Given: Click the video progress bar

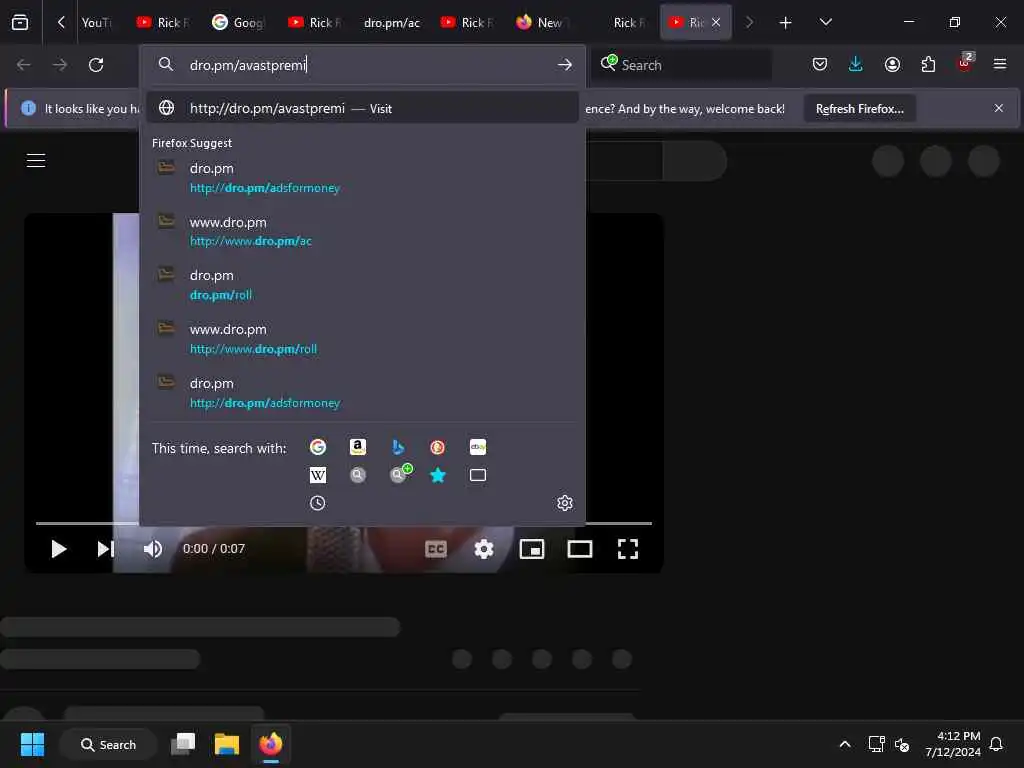Looking at the screenshot, I should click(344, 523).
